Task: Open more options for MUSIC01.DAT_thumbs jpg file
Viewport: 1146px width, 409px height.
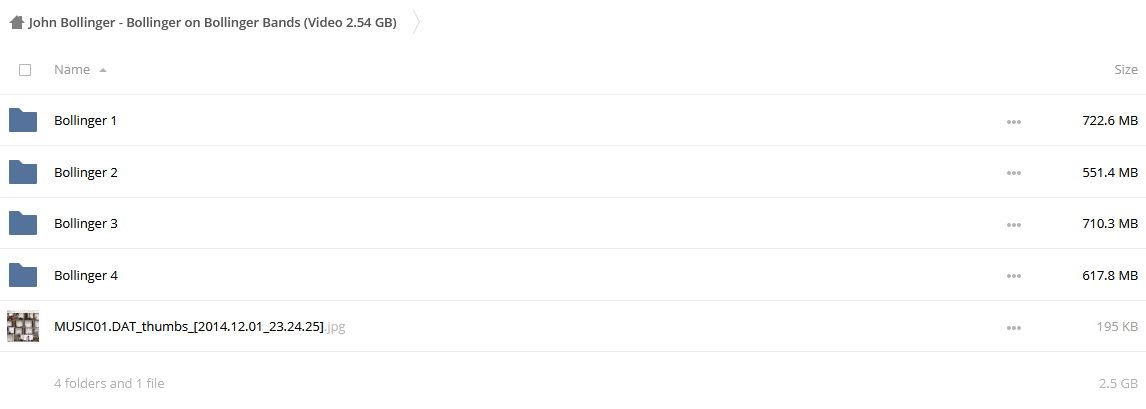Action: coord(1013,328)
